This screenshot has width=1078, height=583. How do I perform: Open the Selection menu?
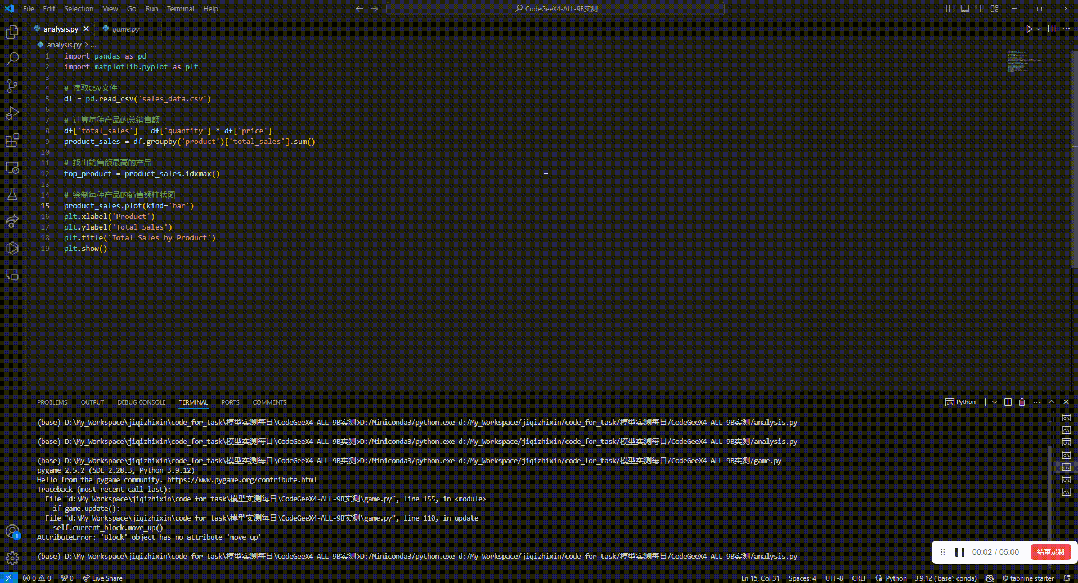tap(79, 8)
